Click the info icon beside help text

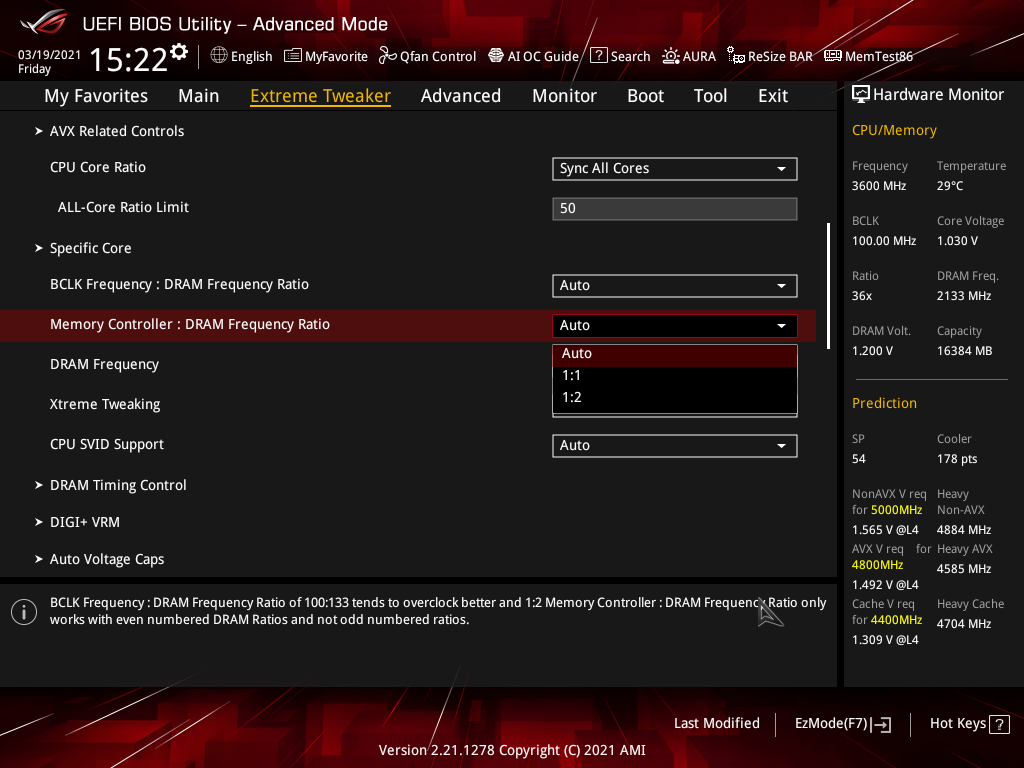point(24,612)
